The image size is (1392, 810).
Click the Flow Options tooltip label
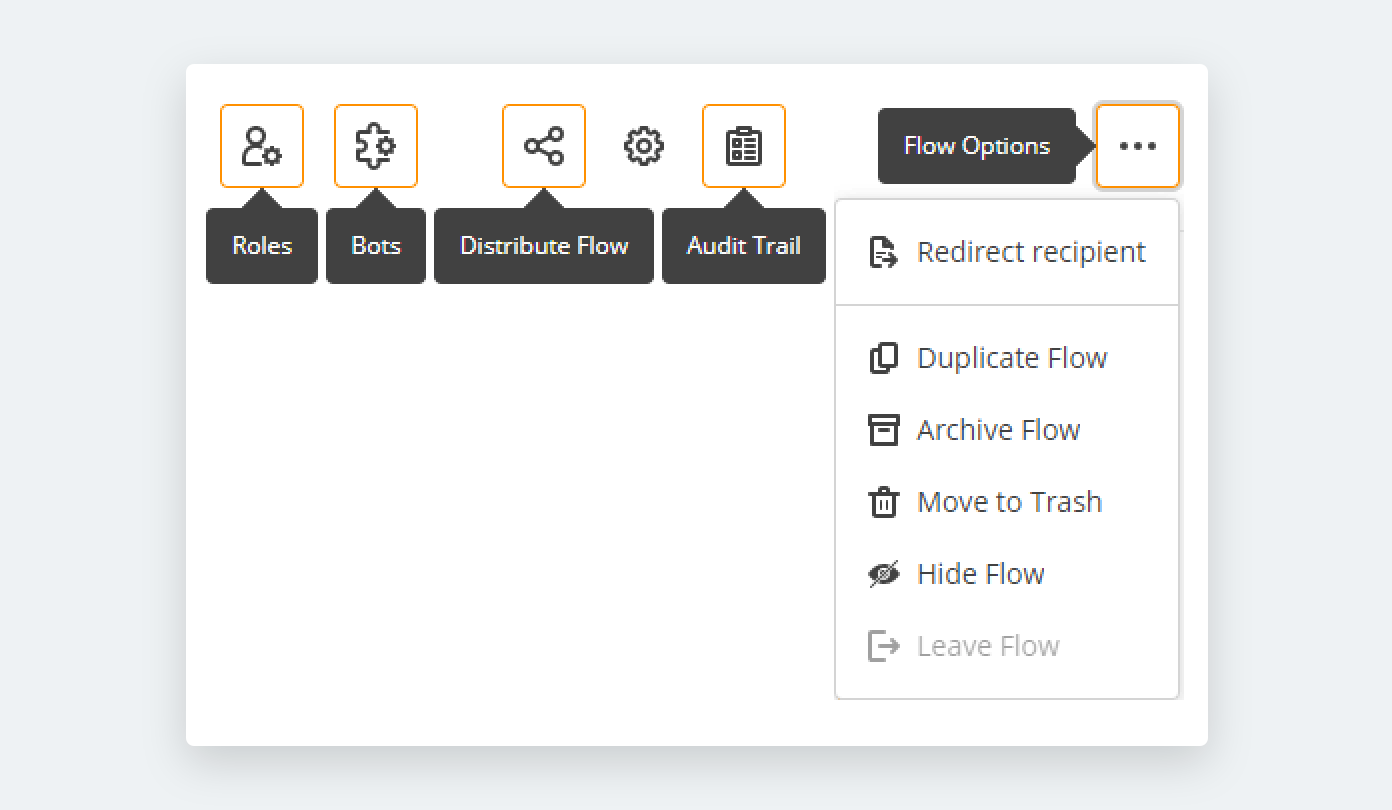tap(976, 146)
